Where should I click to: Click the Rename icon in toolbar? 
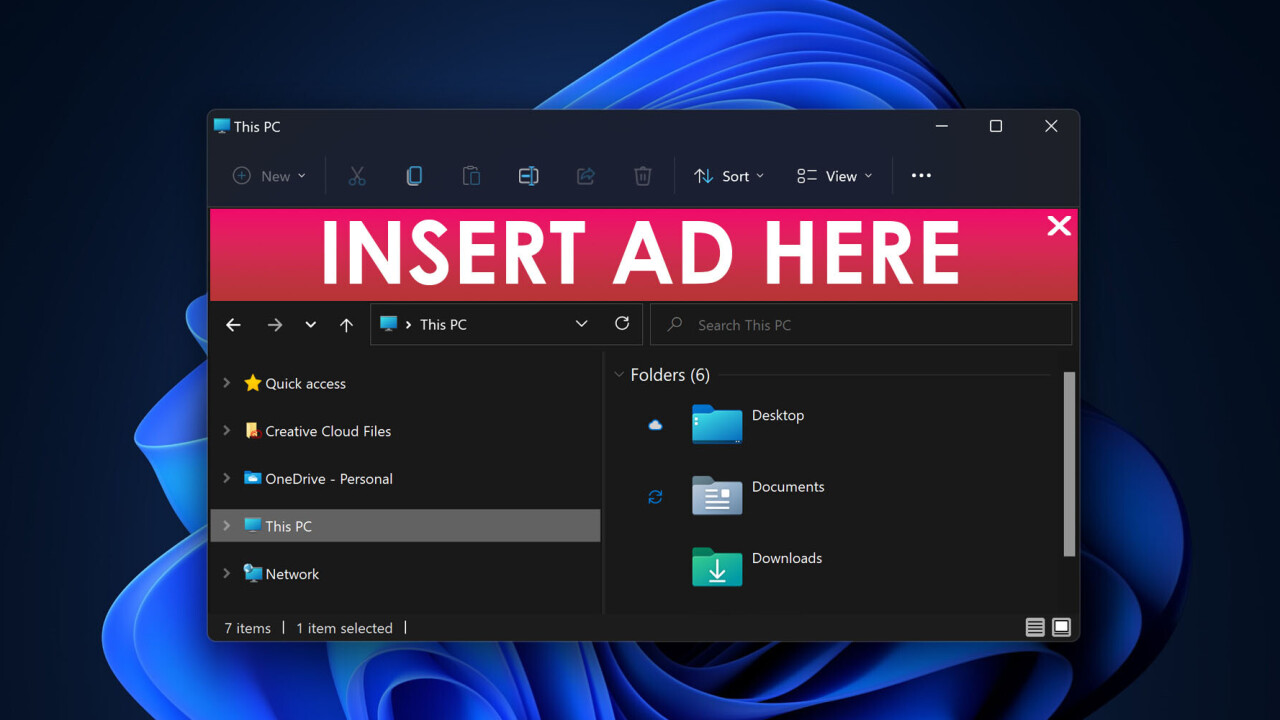(528, 176)
